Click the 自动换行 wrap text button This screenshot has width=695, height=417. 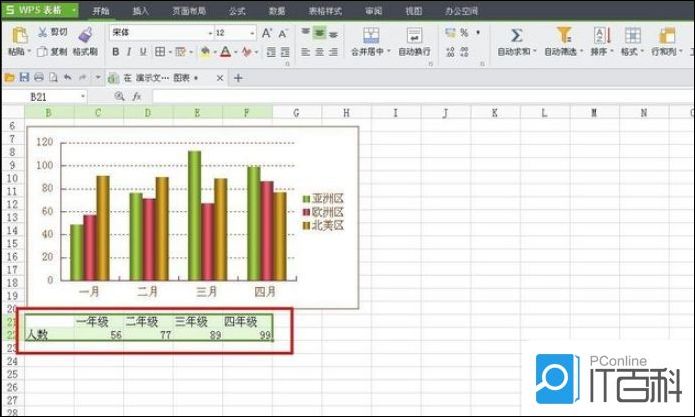pos(414,41)
